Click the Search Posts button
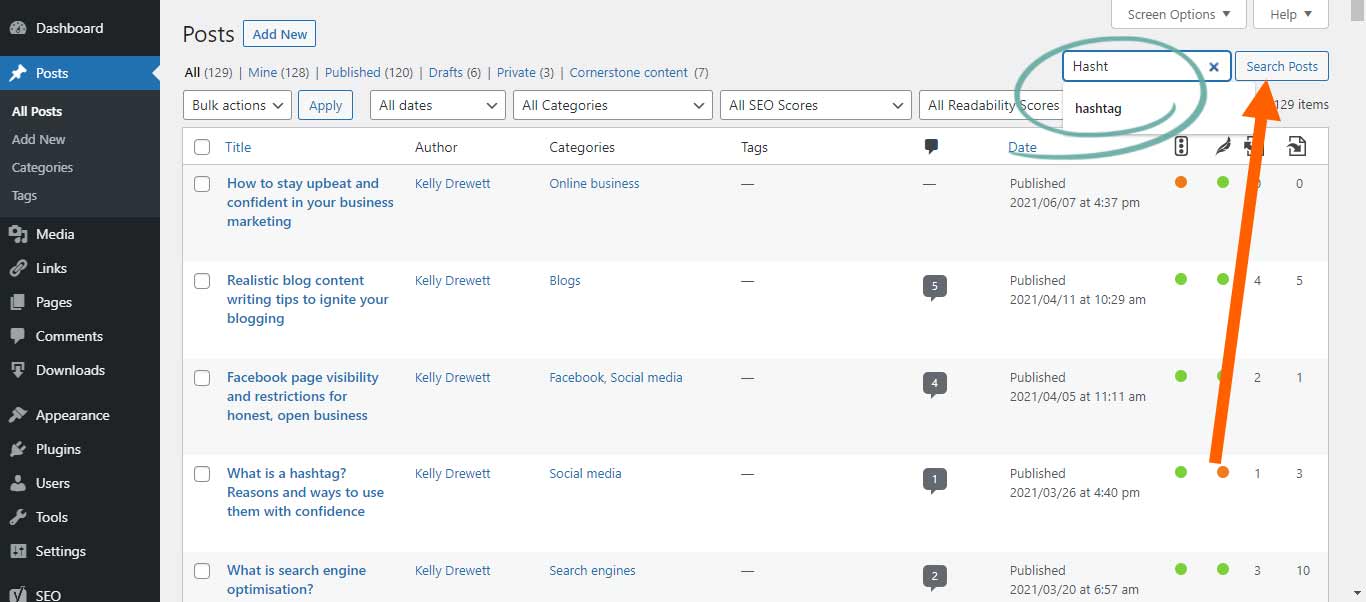 click(x=1281, y=65)
